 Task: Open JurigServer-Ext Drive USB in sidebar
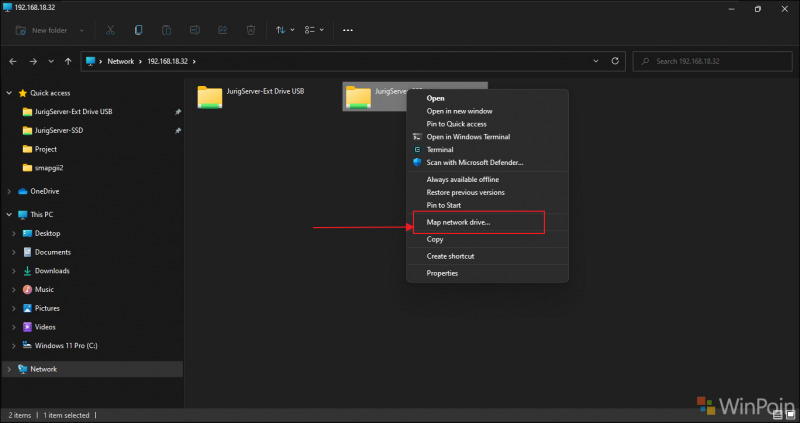tap(73, 112)
